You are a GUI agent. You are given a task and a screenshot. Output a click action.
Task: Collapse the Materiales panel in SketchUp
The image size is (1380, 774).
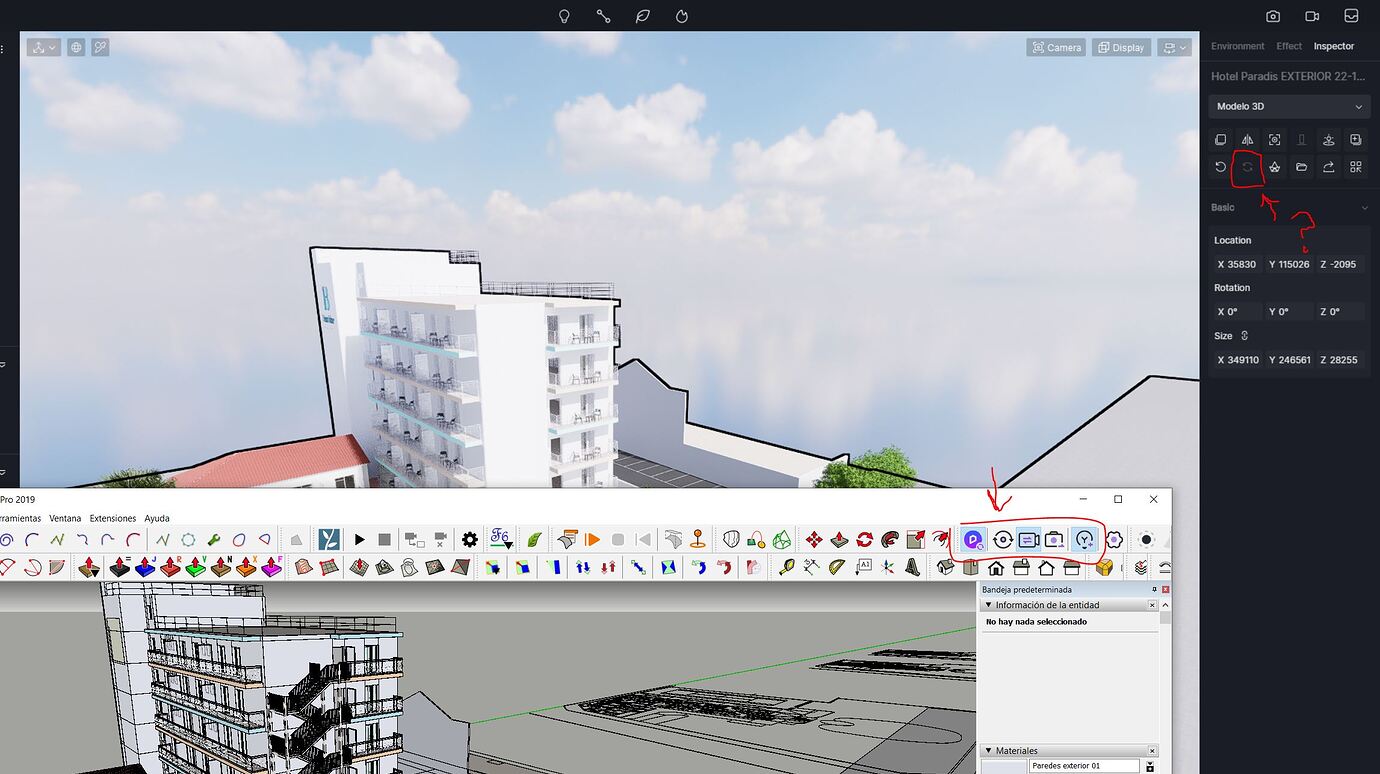(989, 750)
